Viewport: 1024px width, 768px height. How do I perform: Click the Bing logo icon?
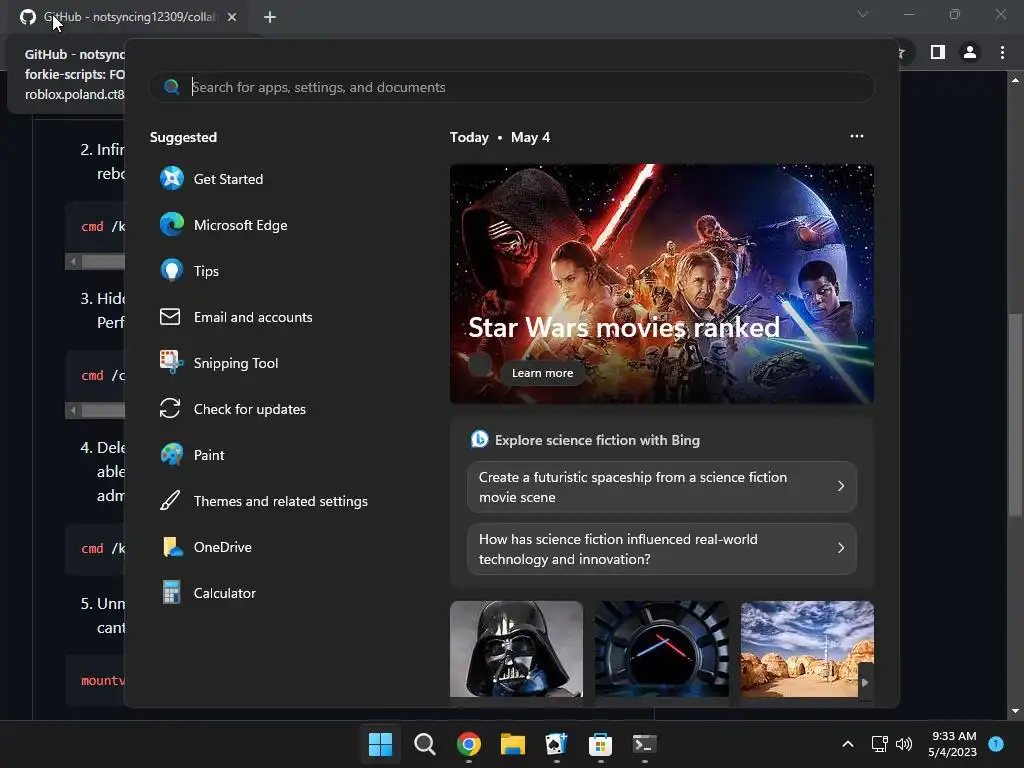tap(479, 440)
